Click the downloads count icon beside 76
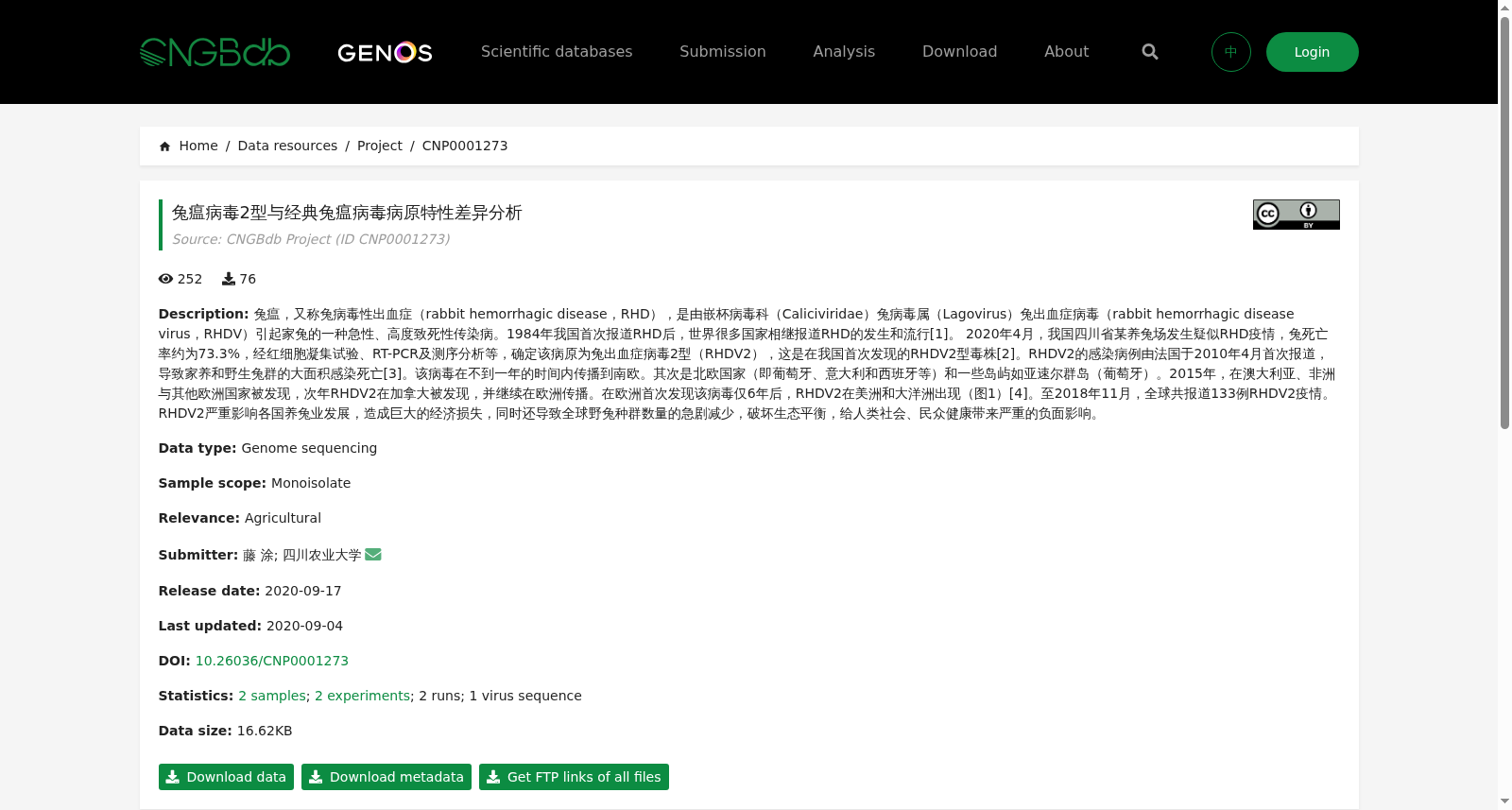Viewport: 1512px width, 810px height. tap(229, 279)
